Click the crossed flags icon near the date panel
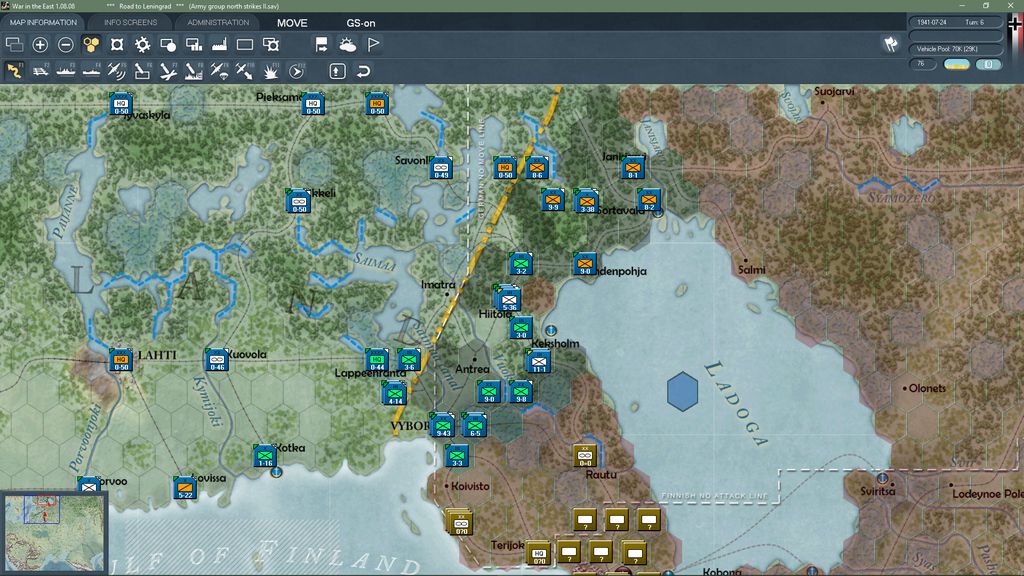Viewport: 1024px width, 576px height. (891, 44)
